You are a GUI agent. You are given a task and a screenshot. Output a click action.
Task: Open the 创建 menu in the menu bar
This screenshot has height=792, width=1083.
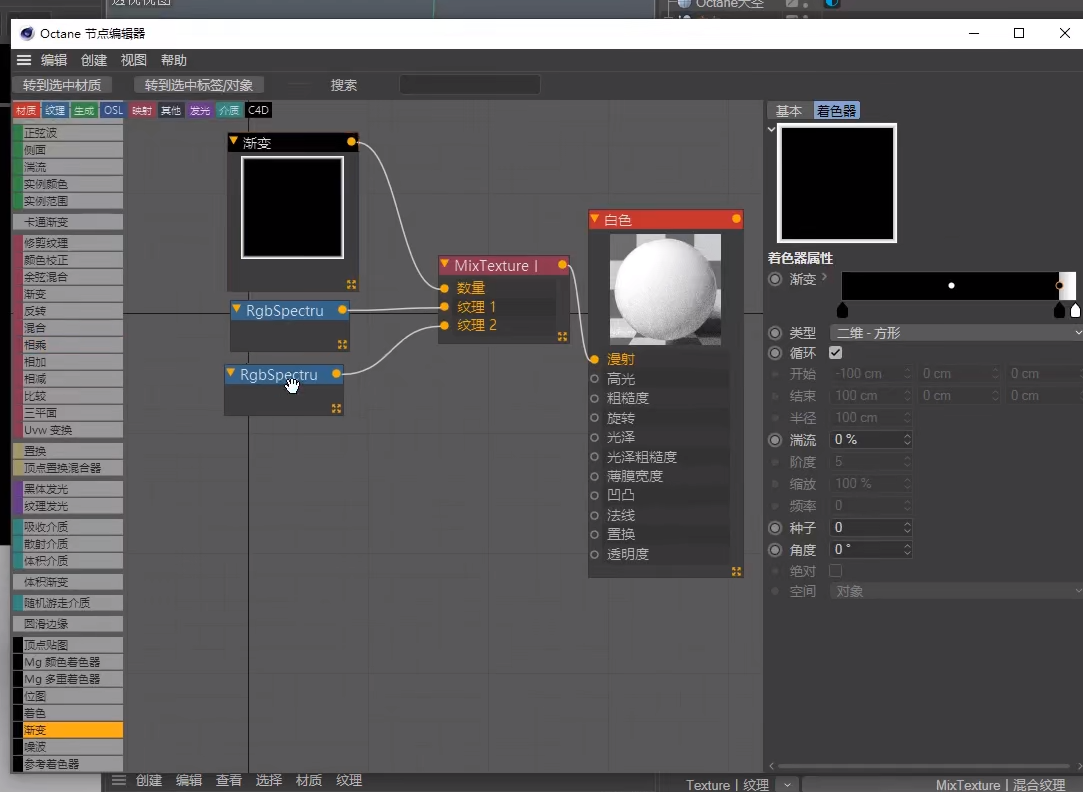tap(93, 60)
